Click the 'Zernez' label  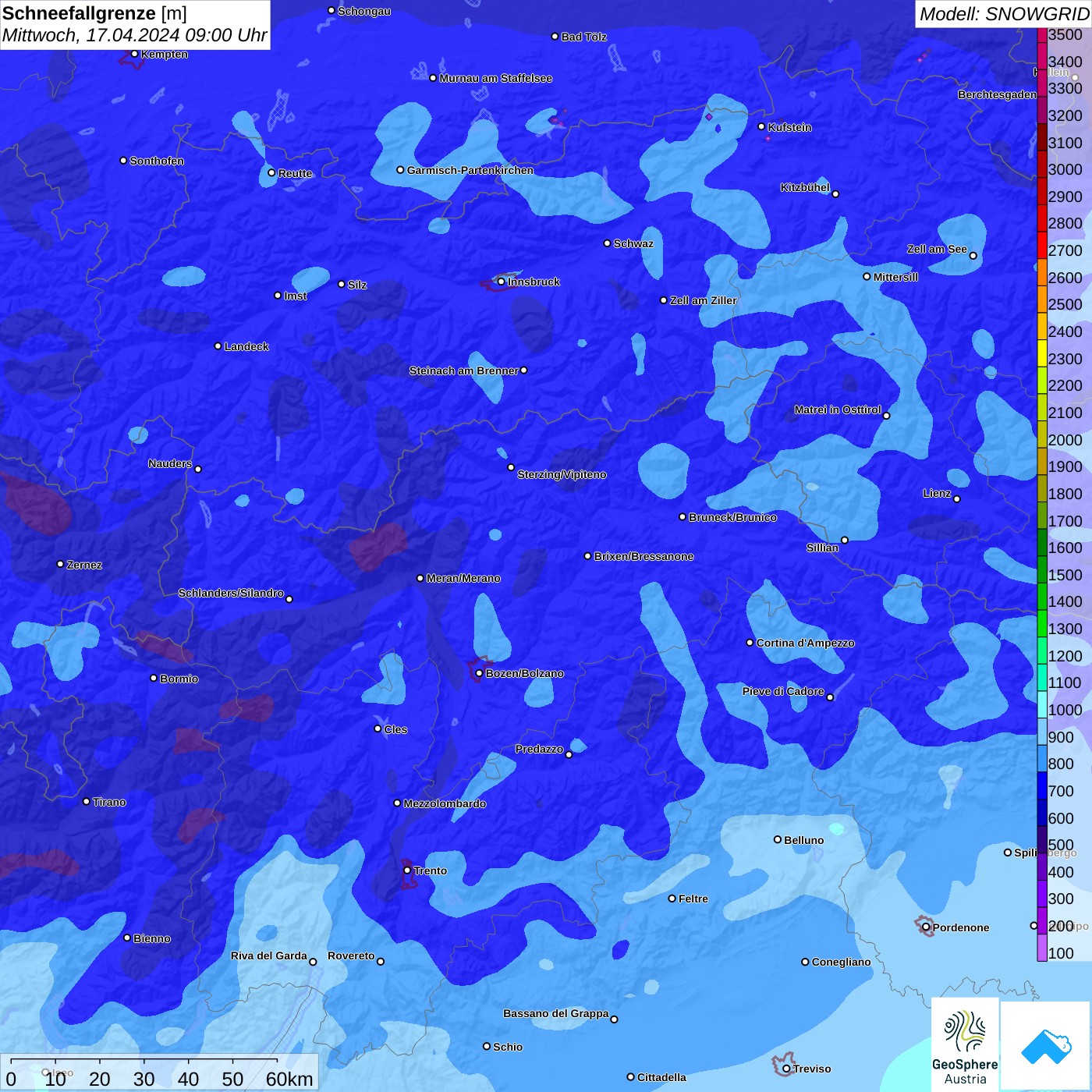point(84,565)
